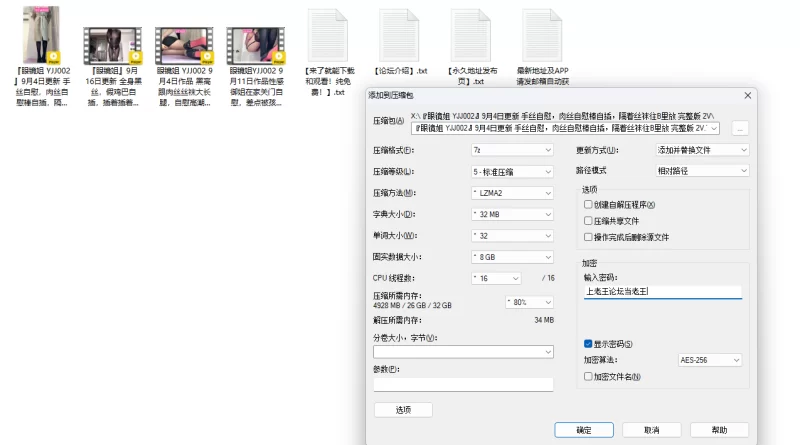Click the 确定 button
Screen dimensions: 800x445
point(584,430)
